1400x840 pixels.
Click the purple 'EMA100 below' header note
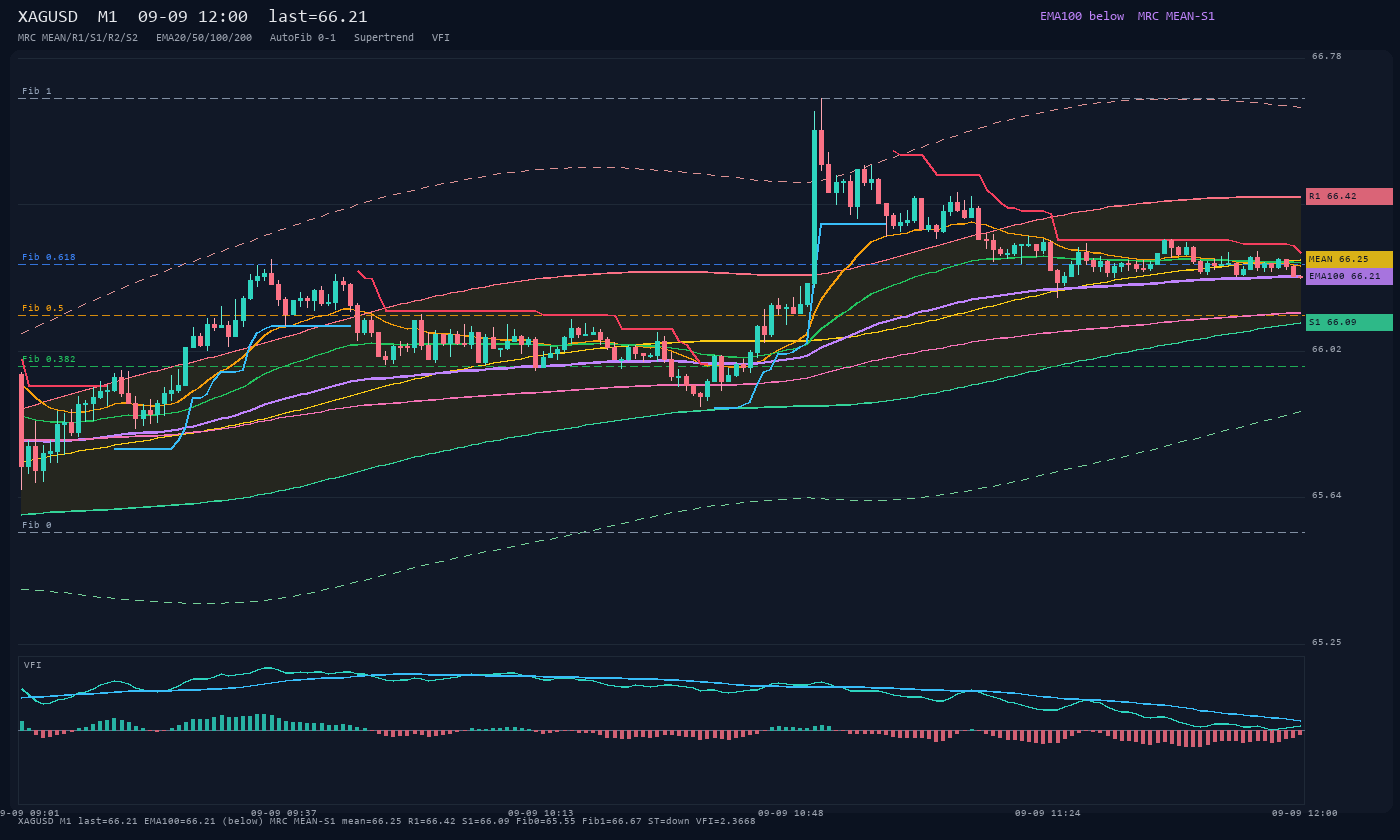(1082, 16)
